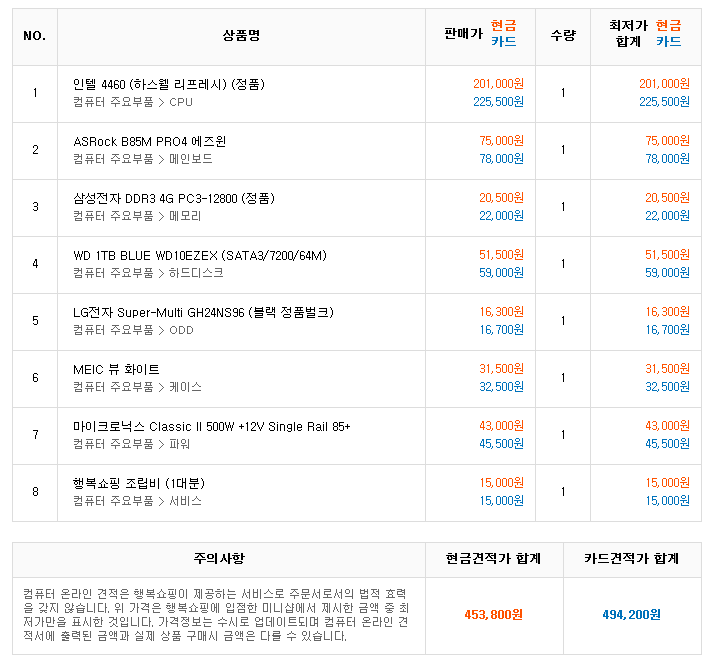Click 현금 label in 판매가 header

[x=504, y=25]
